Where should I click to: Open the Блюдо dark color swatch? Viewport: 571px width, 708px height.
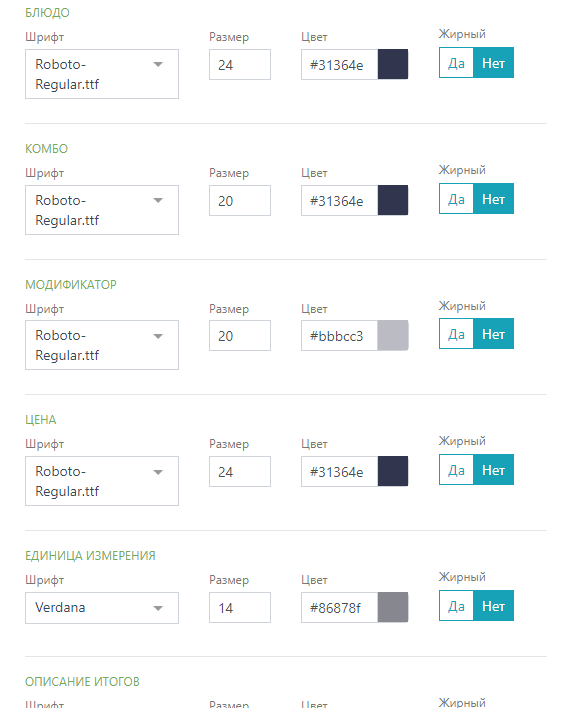point(393,65)
